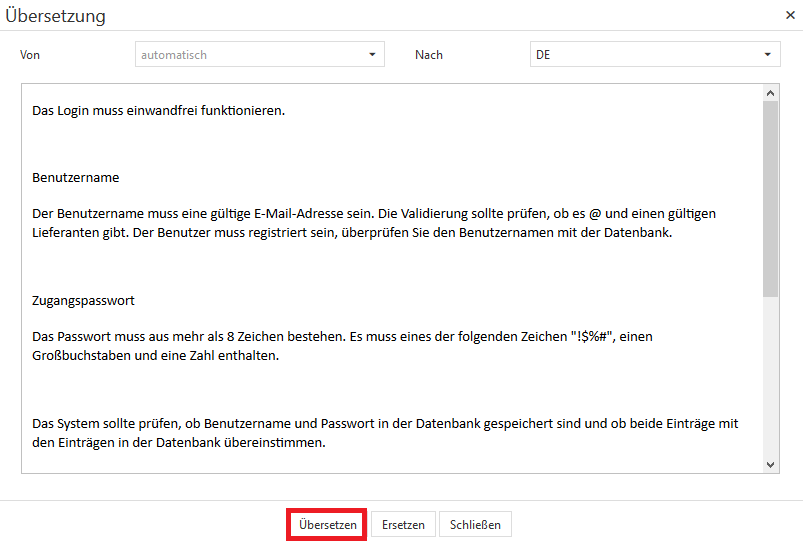Hit the Schließen button
Screen dimensions: 803x542
(475, 525)
